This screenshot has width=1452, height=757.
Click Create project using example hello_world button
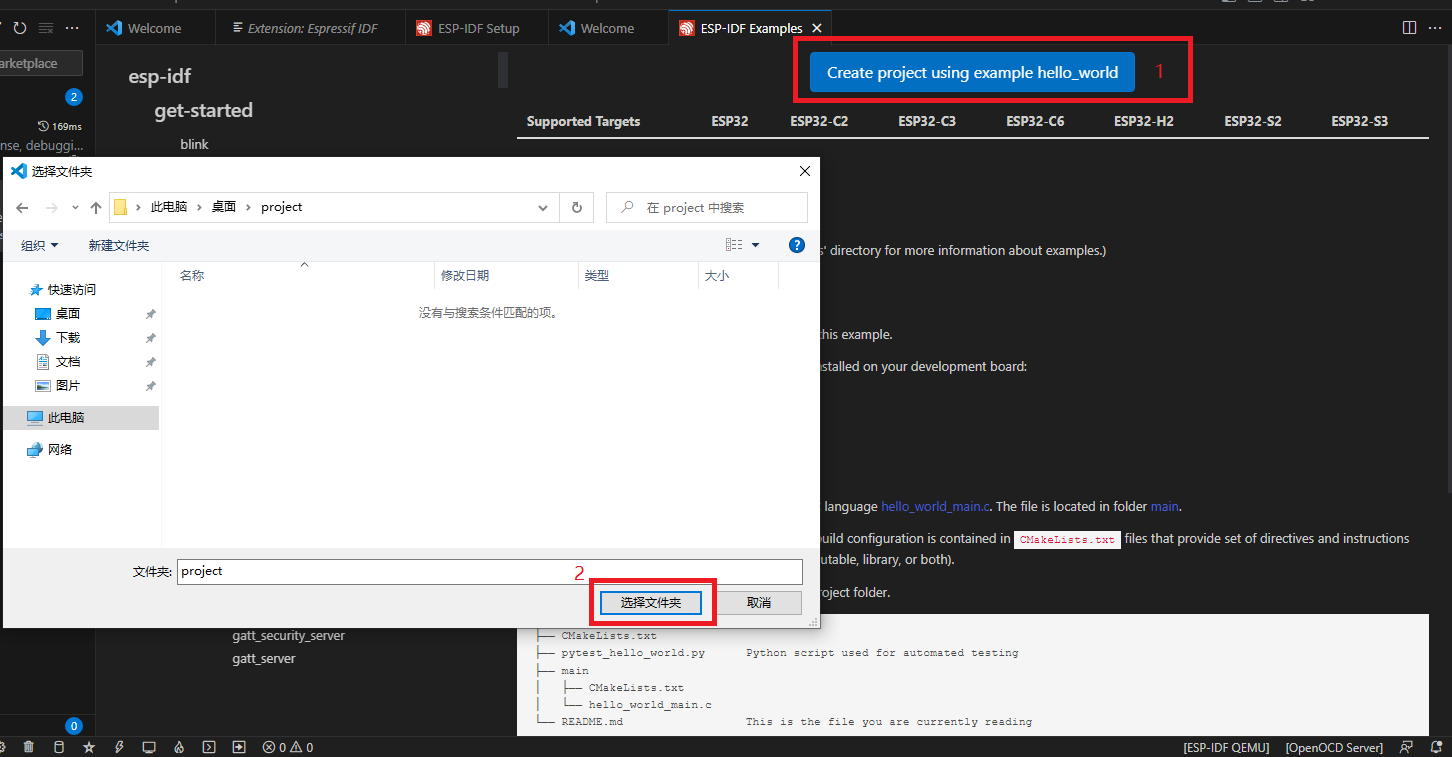(971, 73)
